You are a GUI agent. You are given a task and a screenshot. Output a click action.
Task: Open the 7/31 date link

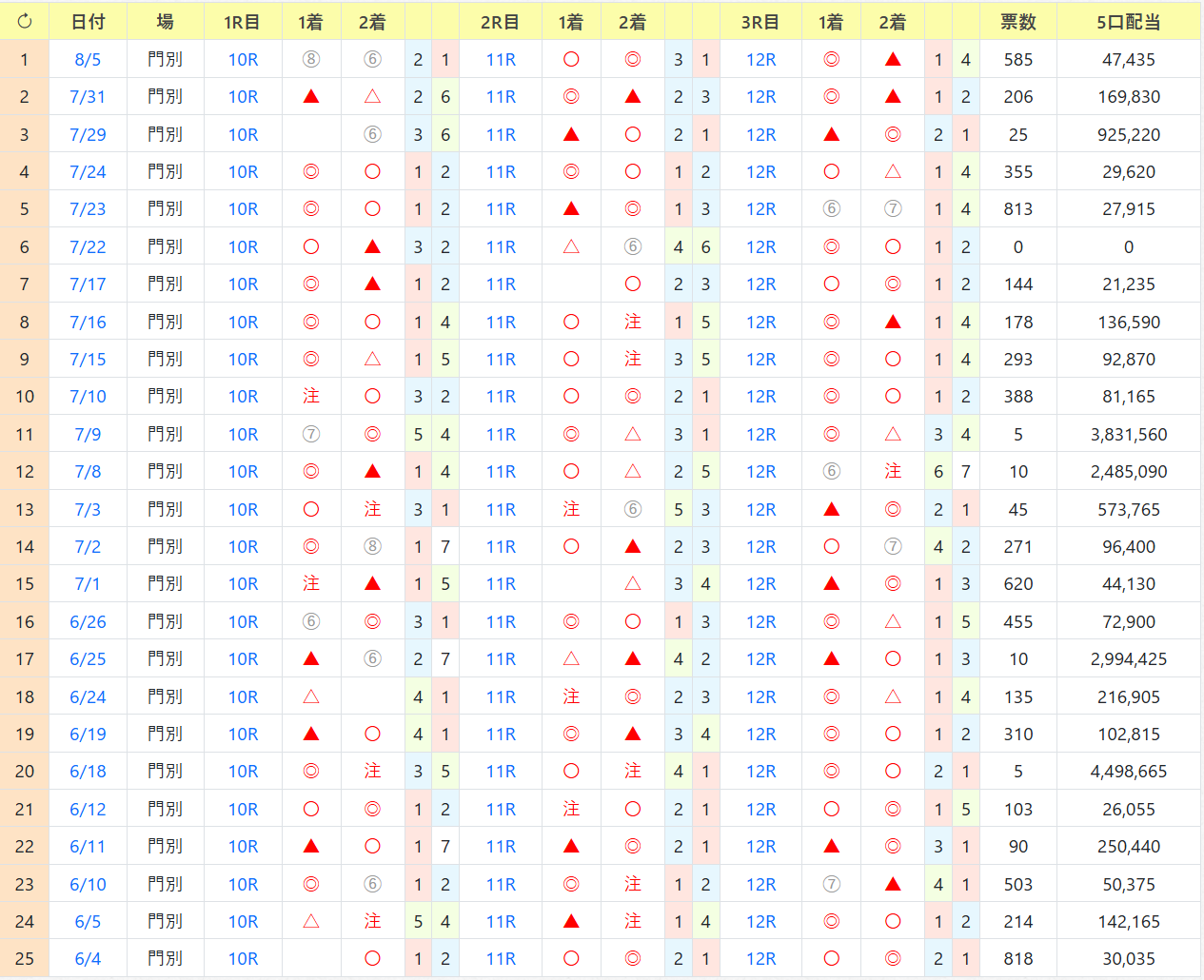tap(88, 97)
